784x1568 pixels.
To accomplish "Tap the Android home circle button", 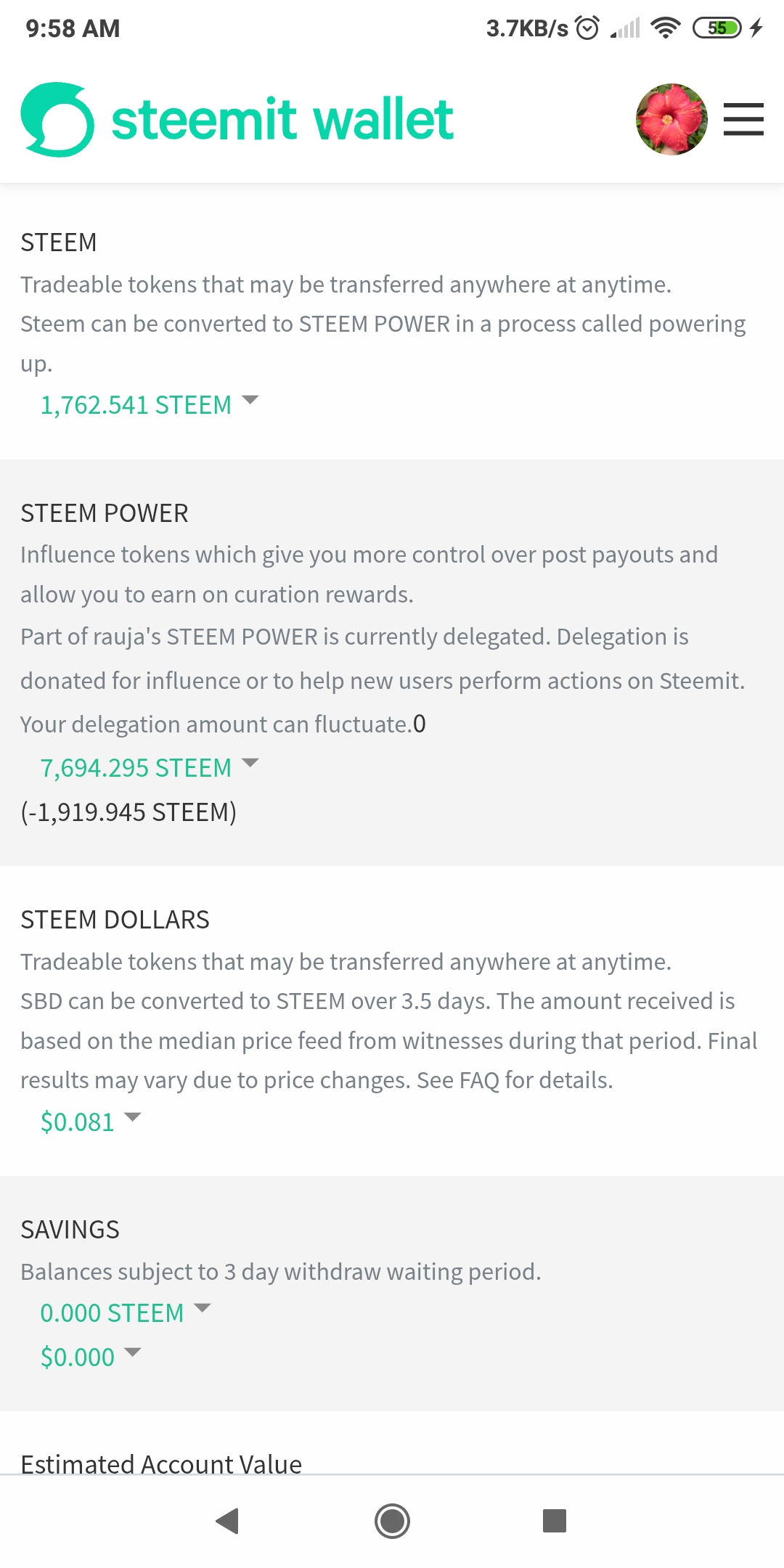I will (x=392, y=1521).
